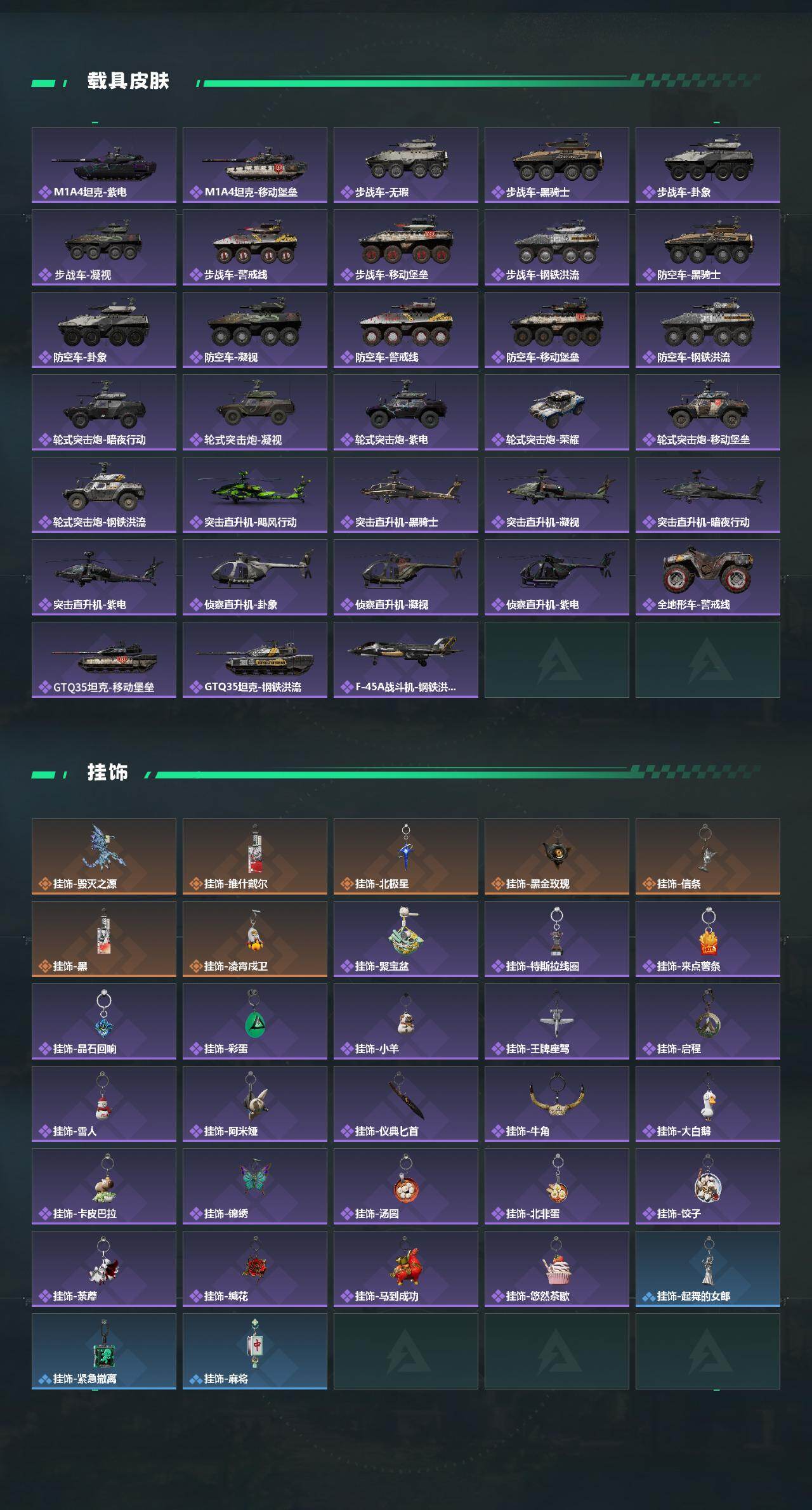Select the 载具皮肤 section header
The height and width of the screenshot is (1510, 812).
click(128, 81)
